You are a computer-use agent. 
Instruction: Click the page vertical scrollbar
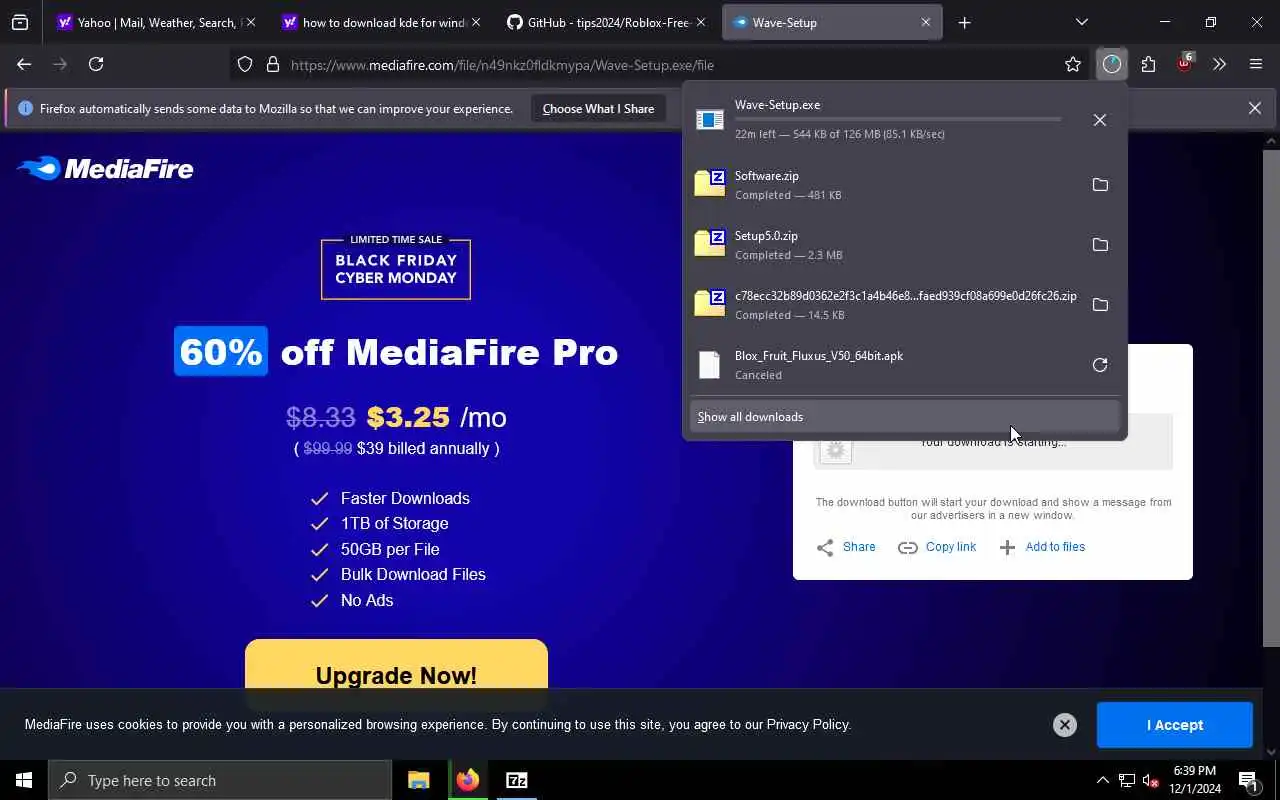click(1271, 400)
